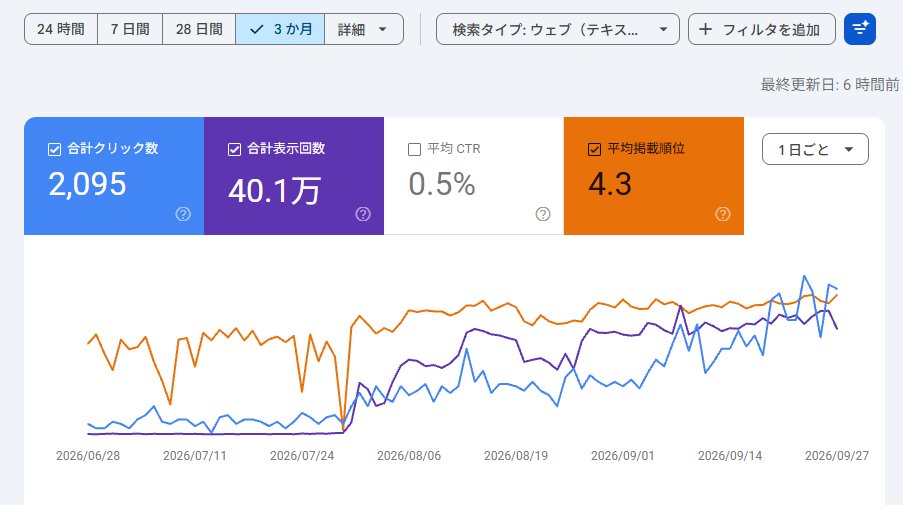The height and width of the screenshot is (505, 903).
Task: Enable the 平均 CTR checkbox
Action: coord(414,150)
